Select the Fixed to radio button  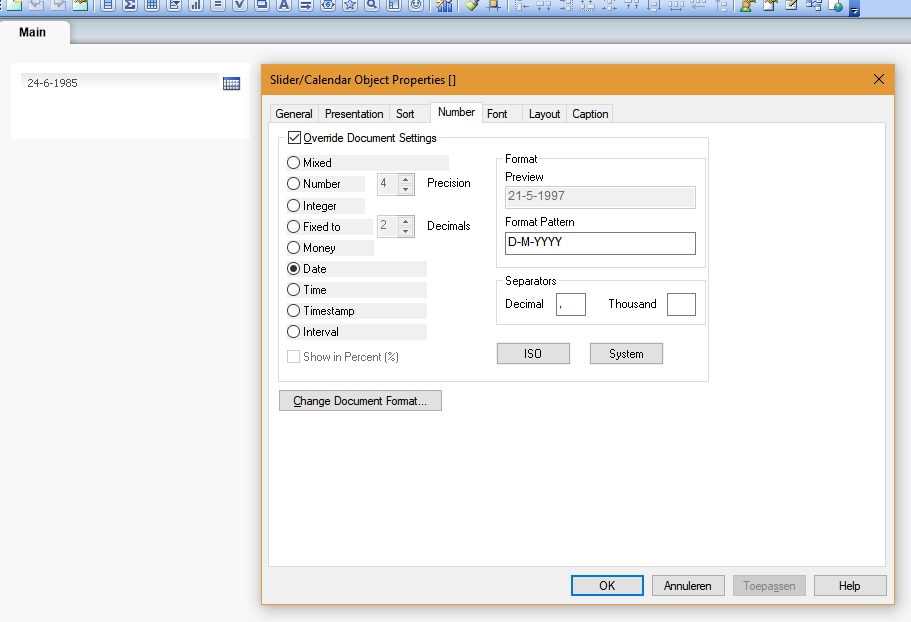[293, 226]
